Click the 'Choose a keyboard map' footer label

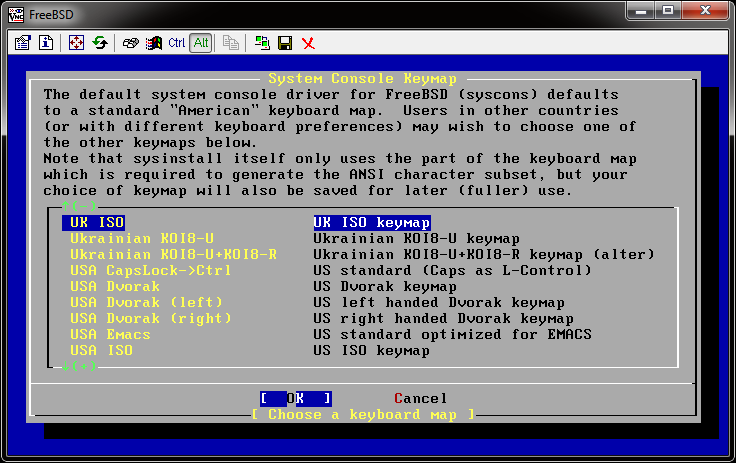coord(363,415)
